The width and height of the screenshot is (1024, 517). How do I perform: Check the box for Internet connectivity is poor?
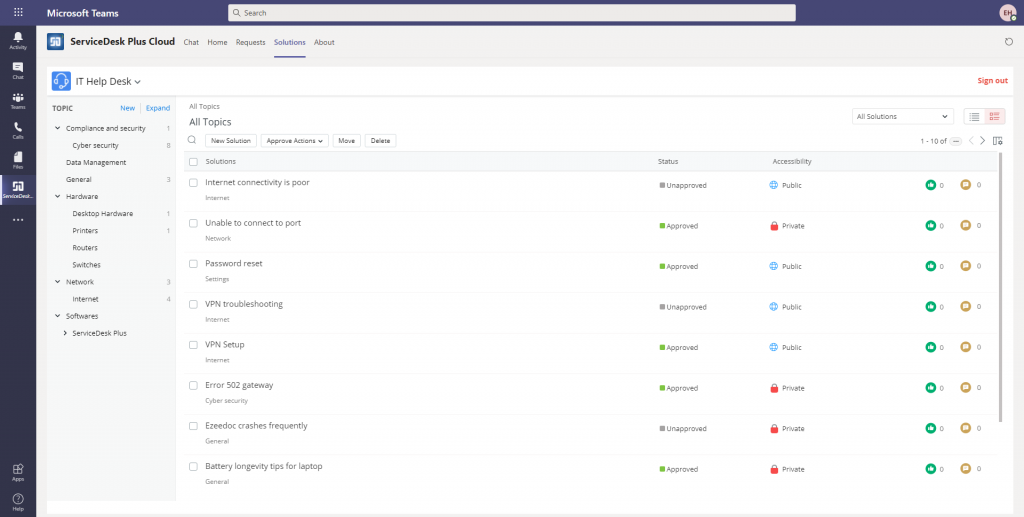(x=193, y=183)
